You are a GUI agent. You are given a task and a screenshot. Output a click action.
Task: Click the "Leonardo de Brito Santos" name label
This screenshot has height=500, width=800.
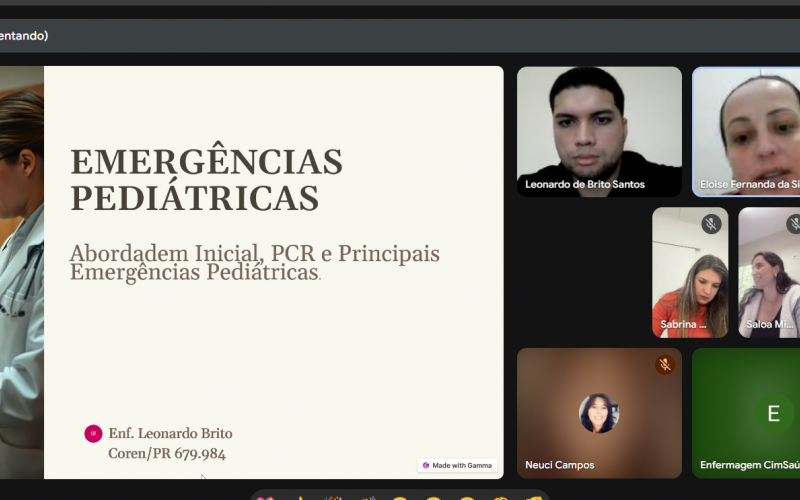(x=585, y=184)
